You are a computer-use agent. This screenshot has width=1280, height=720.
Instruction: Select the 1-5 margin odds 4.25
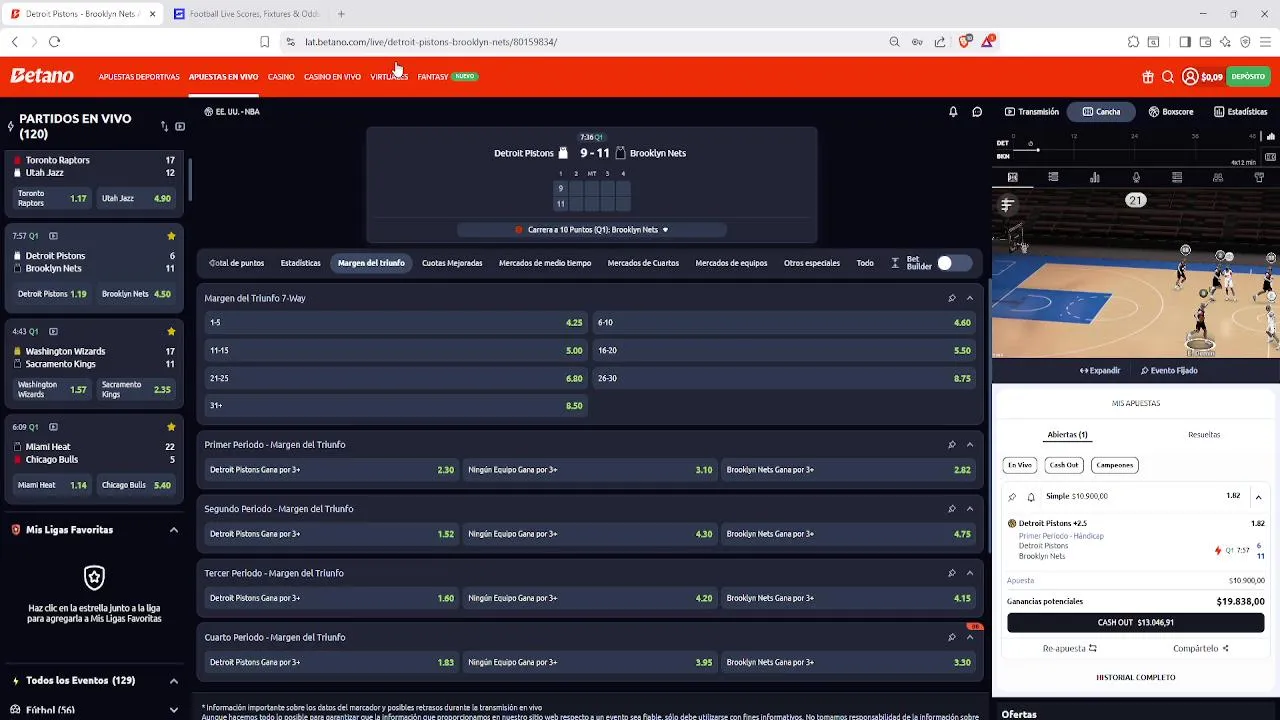point(396,322)
